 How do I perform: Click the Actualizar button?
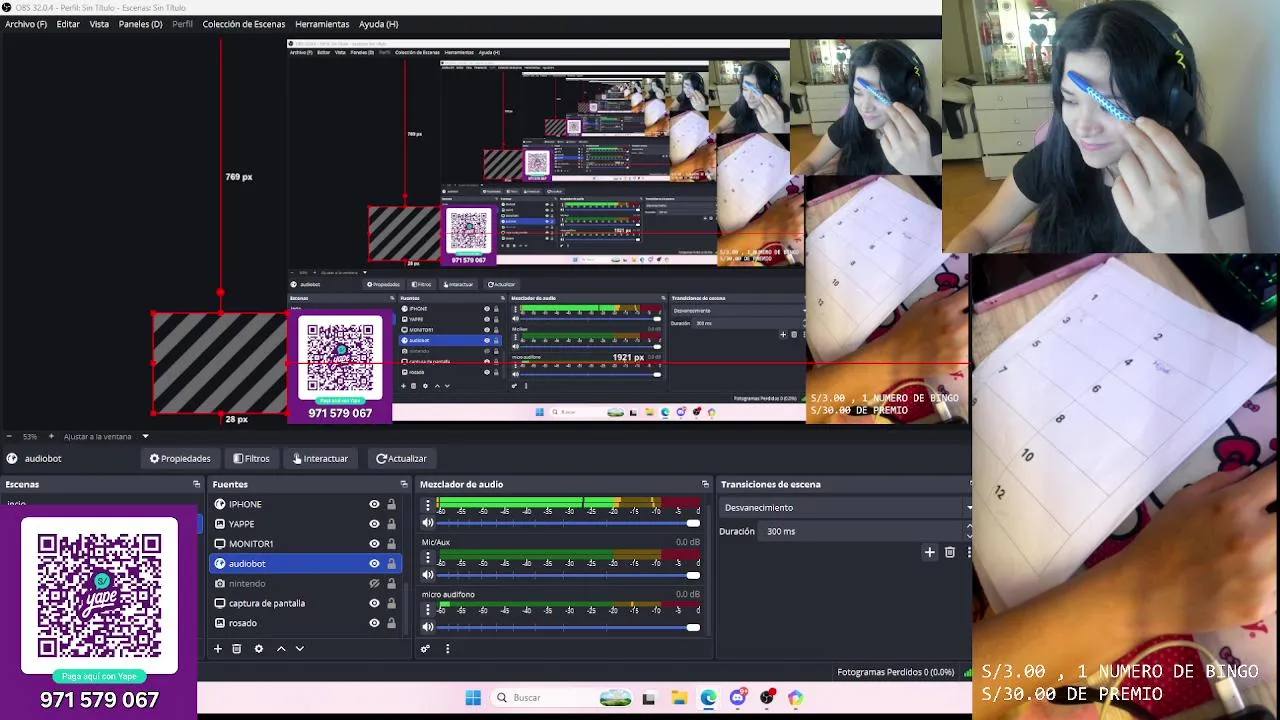[401, 459]
